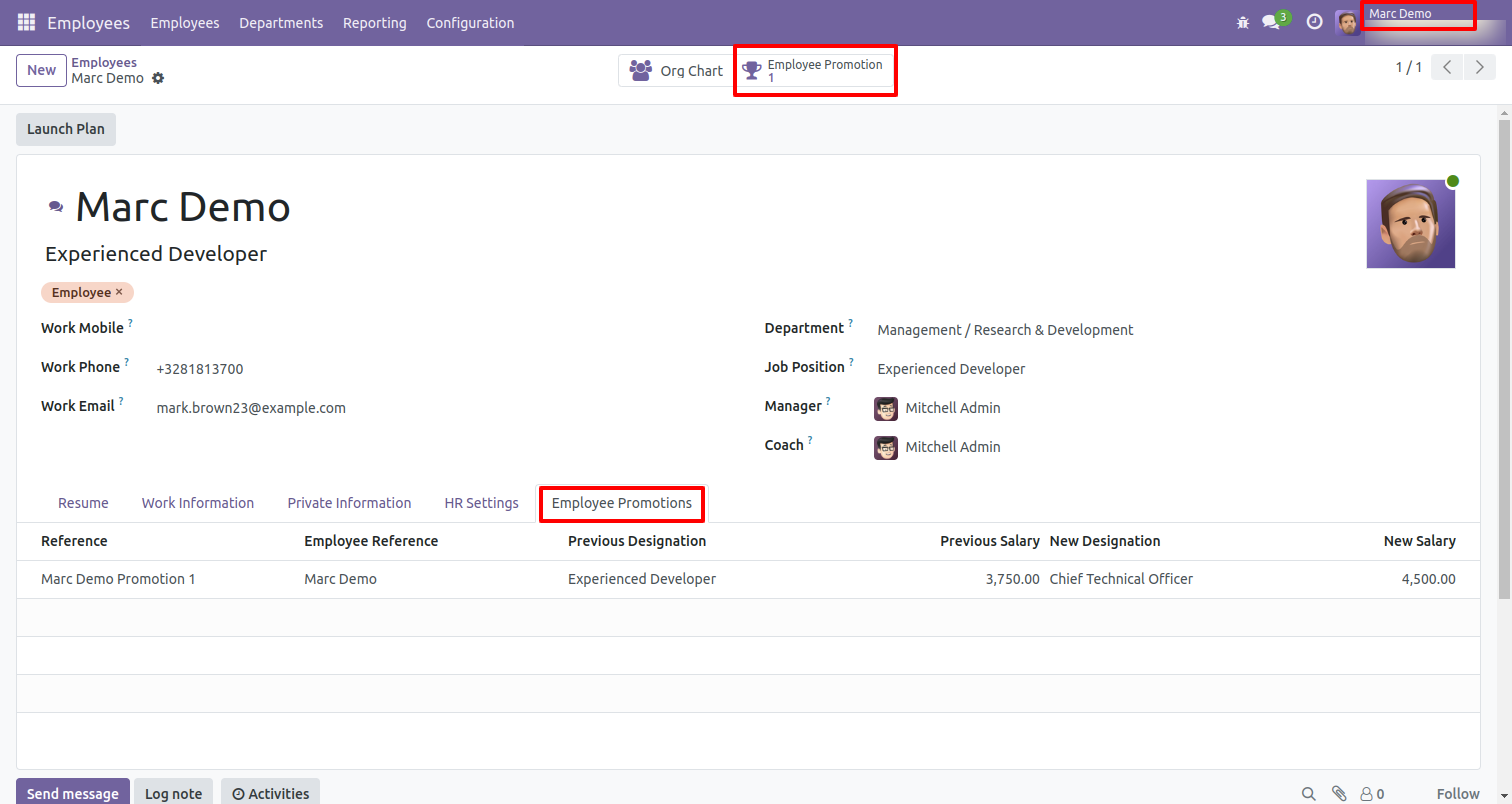Click the Log note button
Screen dimensions: 1512x804
173,793
